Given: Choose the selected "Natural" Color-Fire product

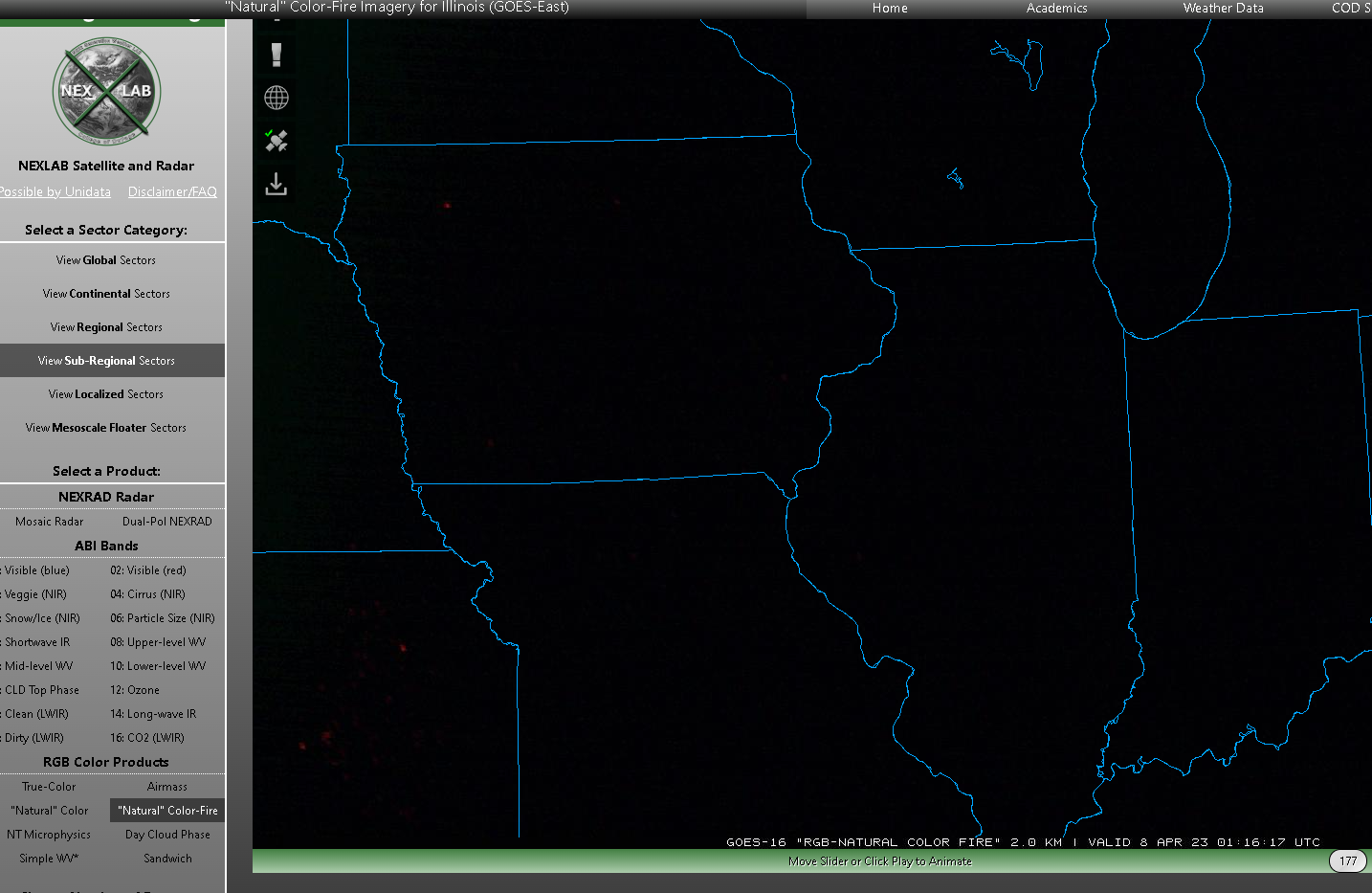Looking at the screenshot, I should 167,811.
